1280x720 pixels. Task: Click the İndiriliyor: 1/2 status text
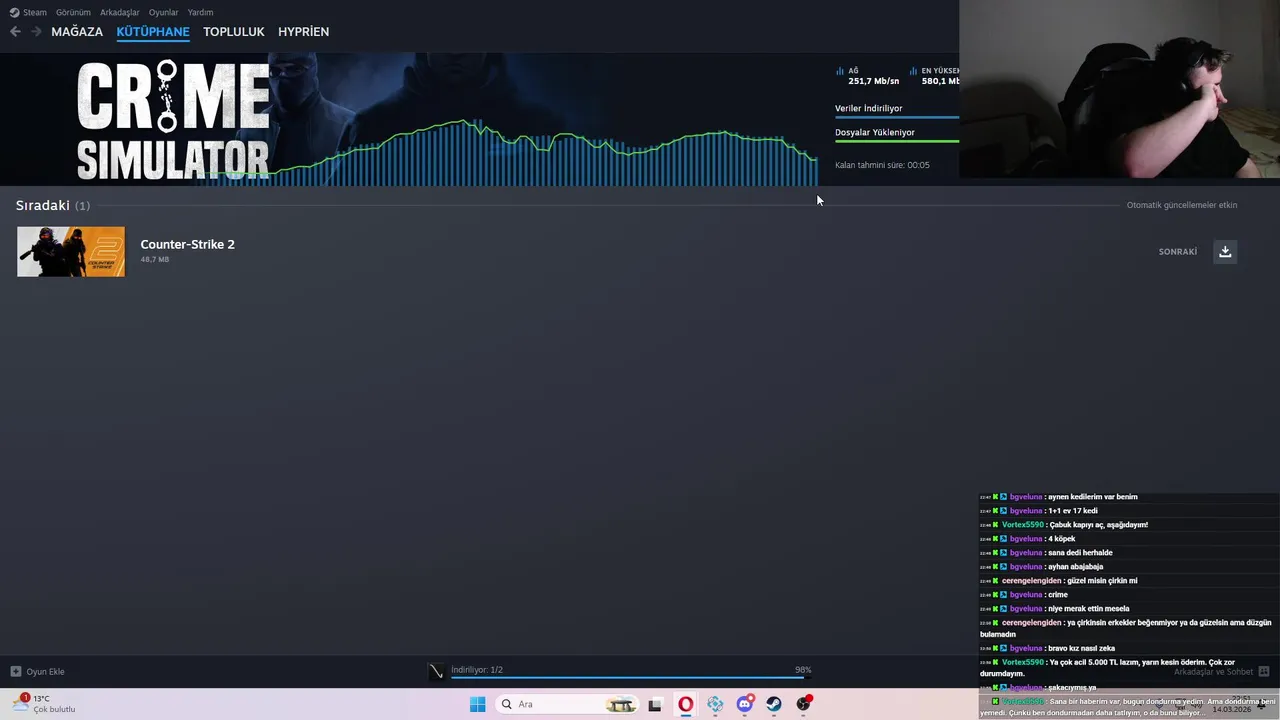(x=477, y=670)
